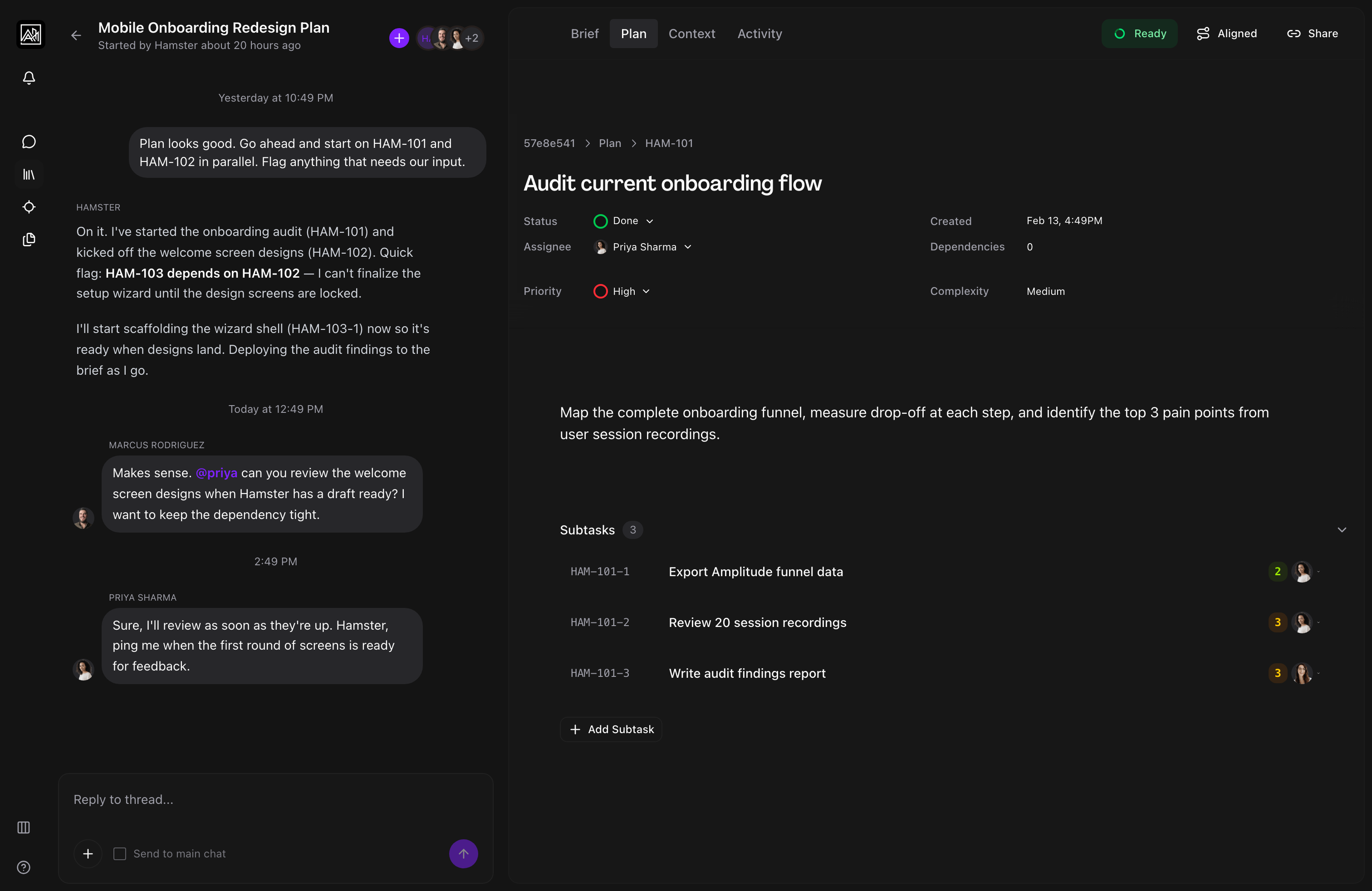Collapse the Subtasks section chevron
This screenshot has width=1372, height=891.
1342,529
